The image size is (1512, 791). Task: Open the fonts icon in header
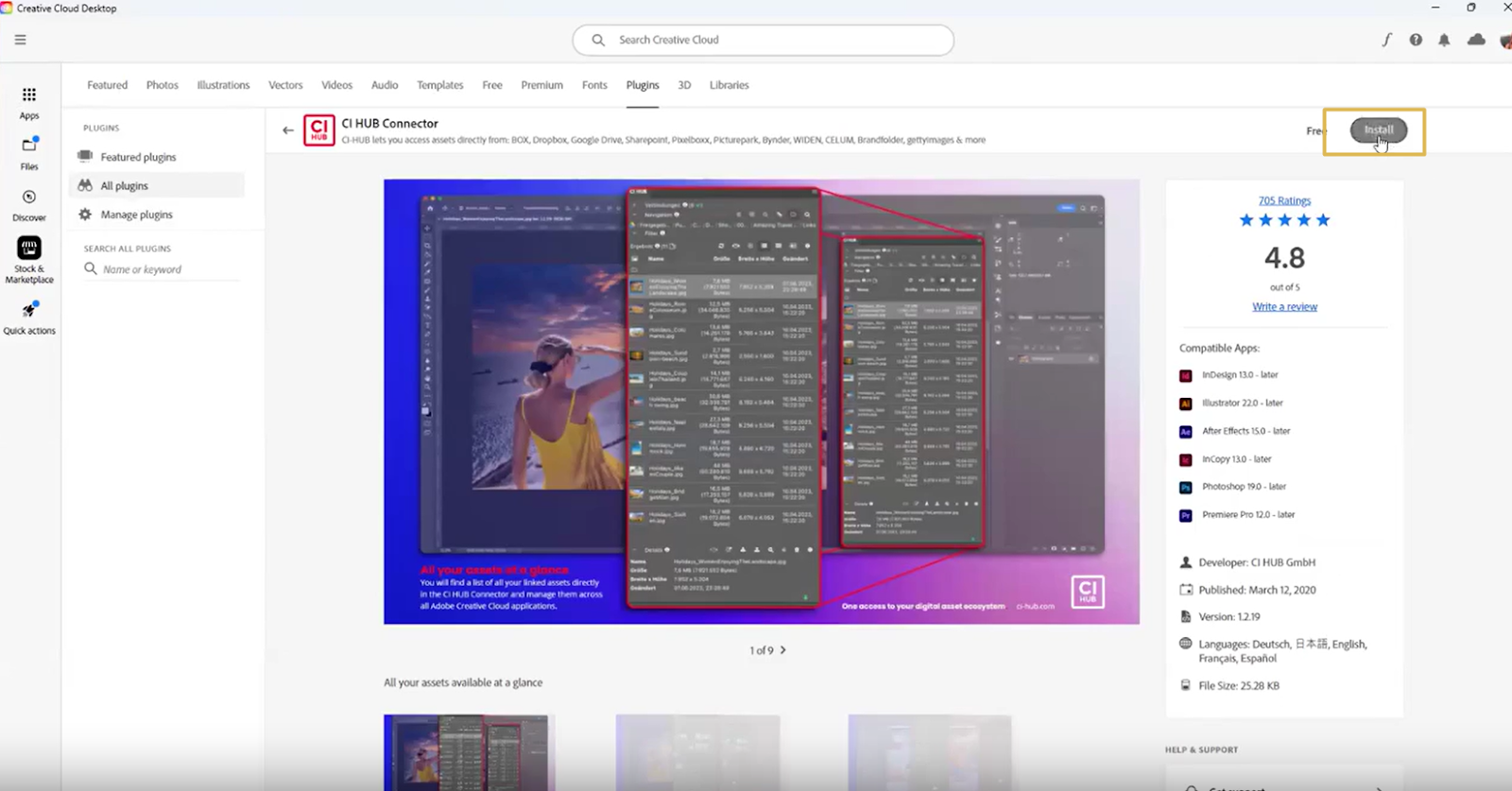pyautogui.click(x=1386, y=40)
